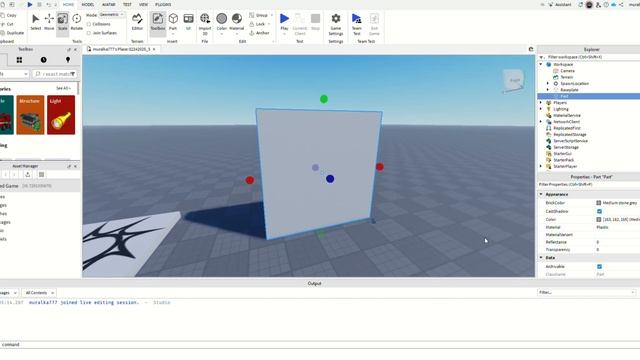Switch to the TEST ribbon tab
The image size is (640, 360).
click(x=127, y=4)
